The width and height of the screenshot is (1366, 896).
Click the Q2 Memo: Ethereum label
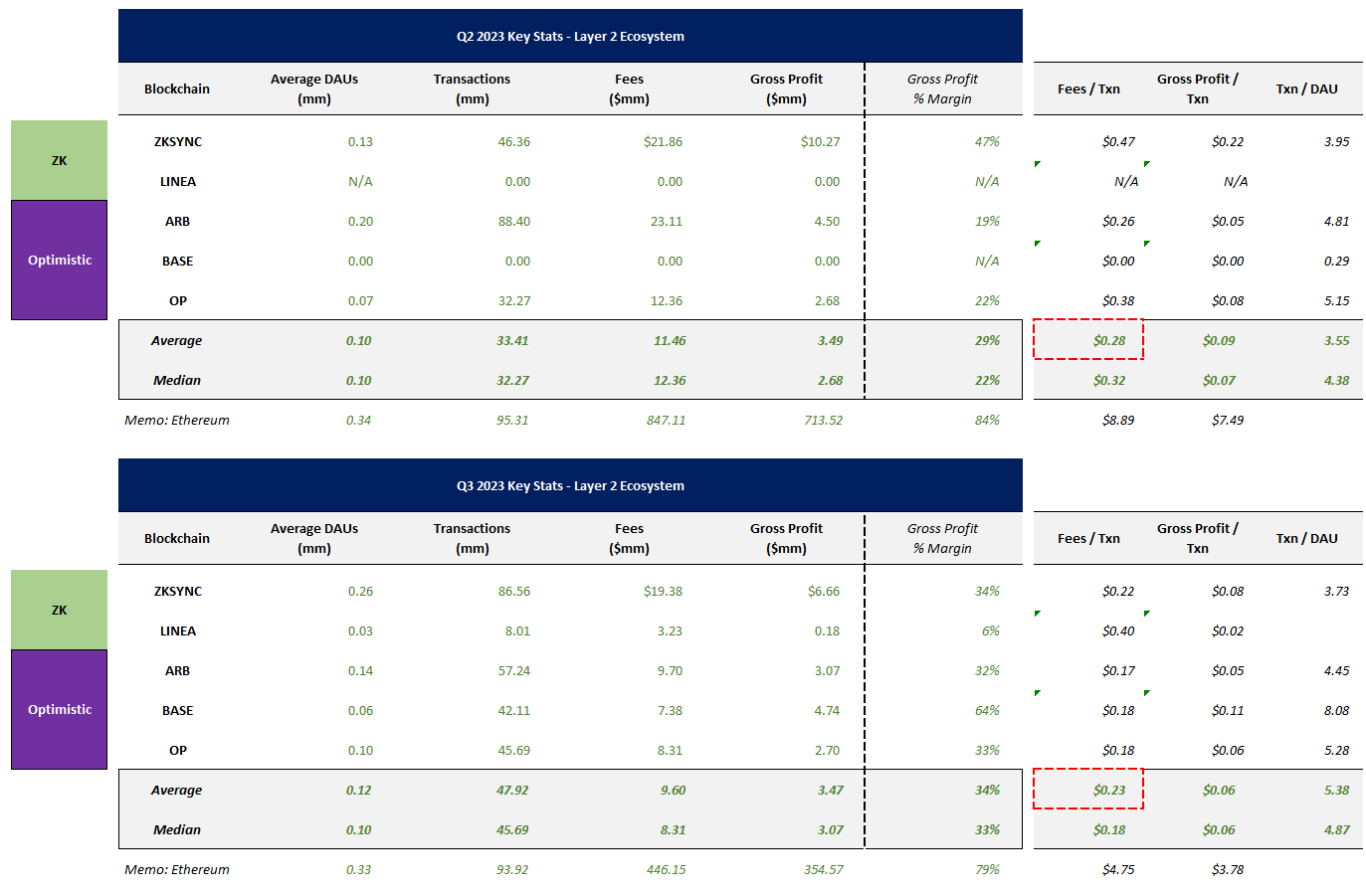(177, 420)
